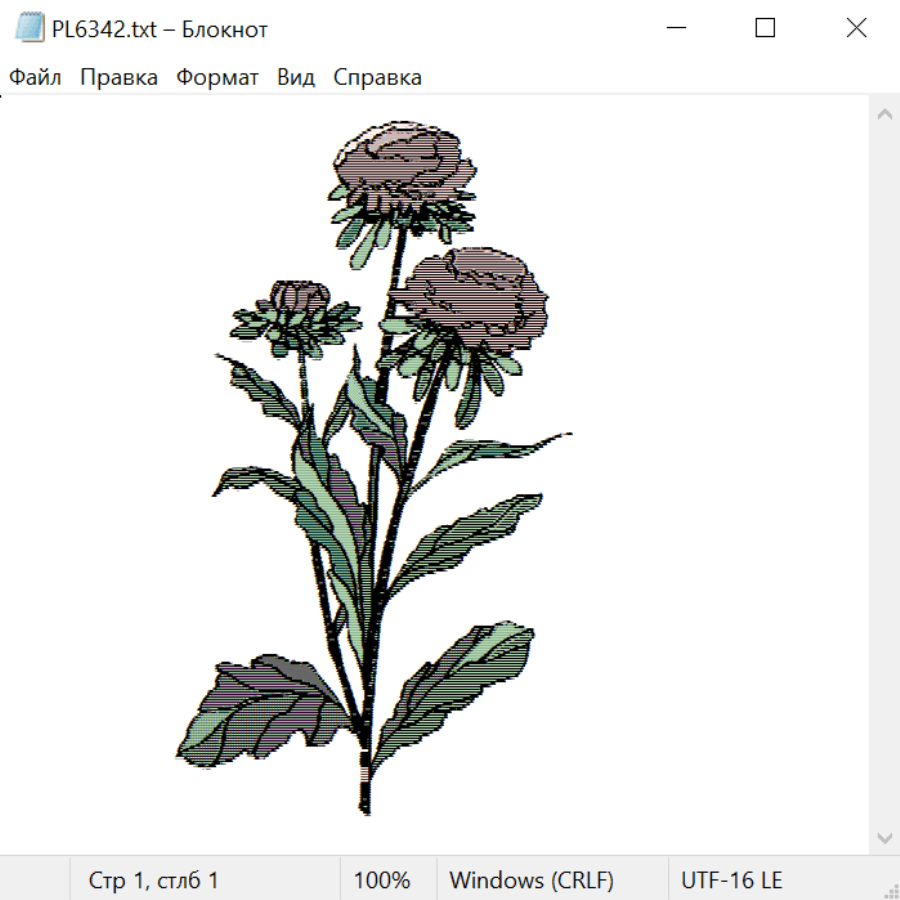Viewport: 900px width, 900px height.
Task: Click the Windows (CRLF) status field
Action: (x=531, y=880)
